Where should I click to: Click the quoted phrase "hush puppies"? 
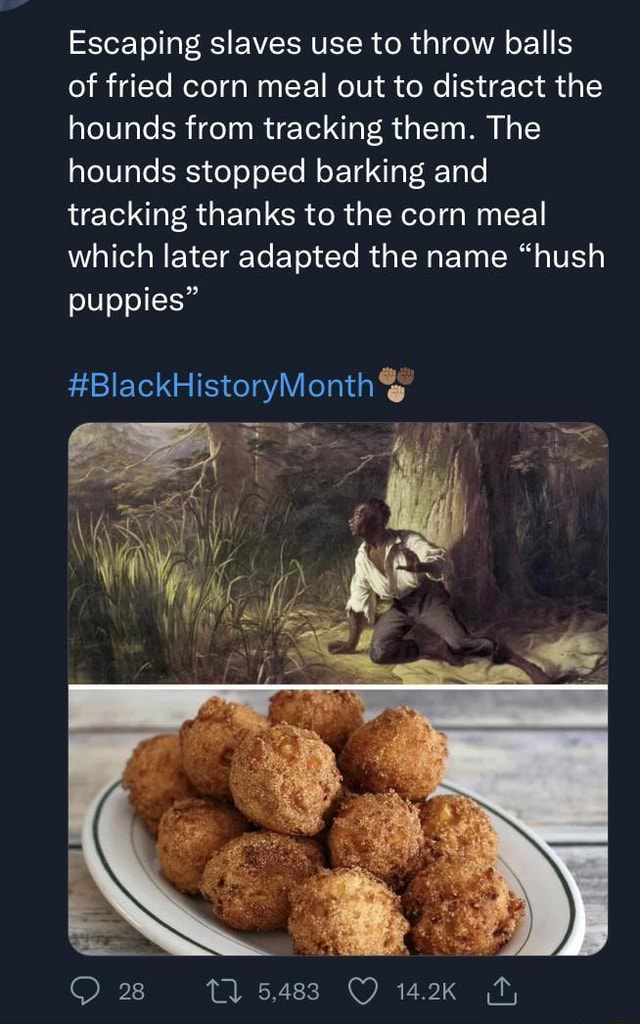tap(565, 256)
